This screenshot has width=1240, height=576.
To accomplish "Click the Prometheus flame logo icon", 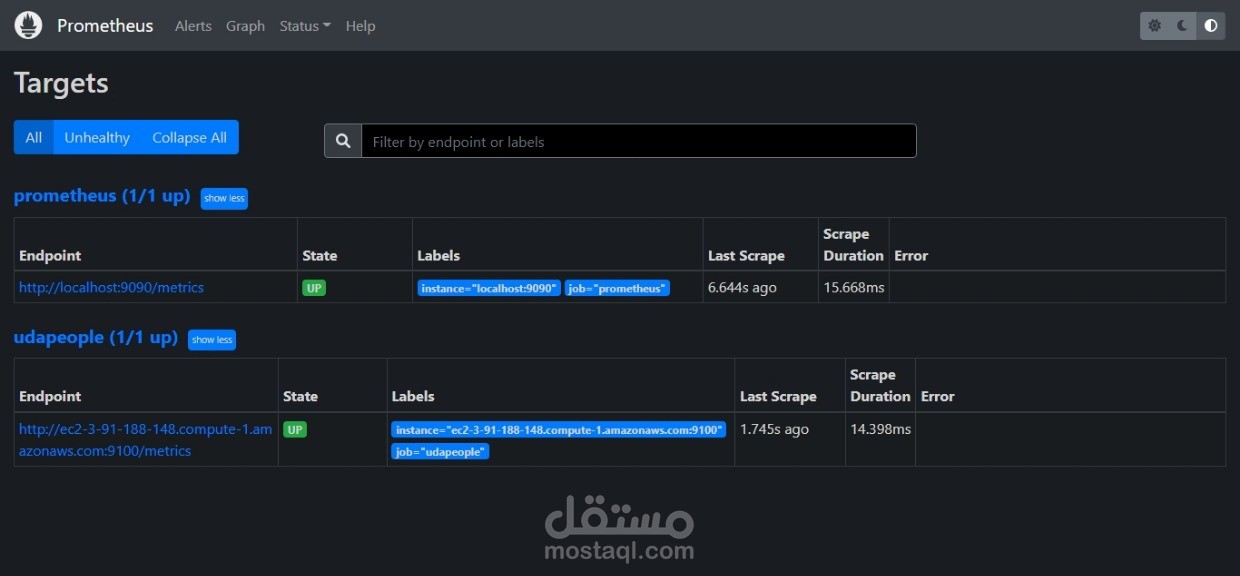I will (28, 25).
